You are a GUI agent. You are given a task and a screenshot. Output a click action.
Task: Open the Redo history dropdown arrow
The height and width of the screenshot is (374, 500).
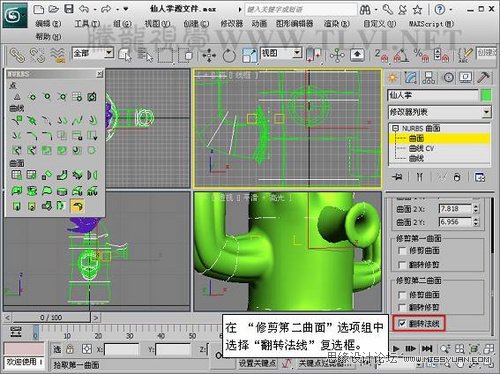point(118,10)
